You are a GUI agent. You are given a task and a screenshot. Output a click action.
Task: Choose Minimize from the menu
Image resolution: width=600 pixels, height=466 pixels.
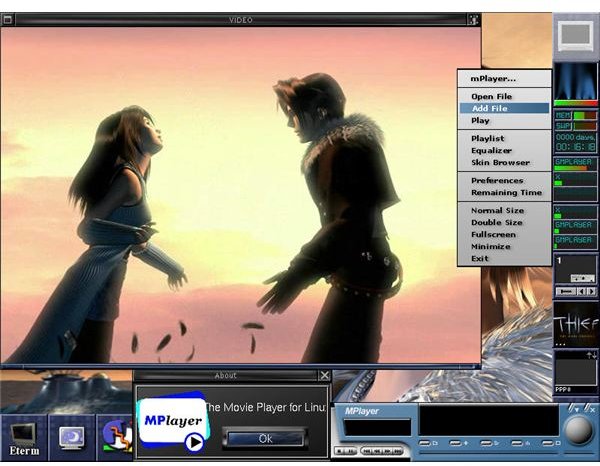point(491,246)
